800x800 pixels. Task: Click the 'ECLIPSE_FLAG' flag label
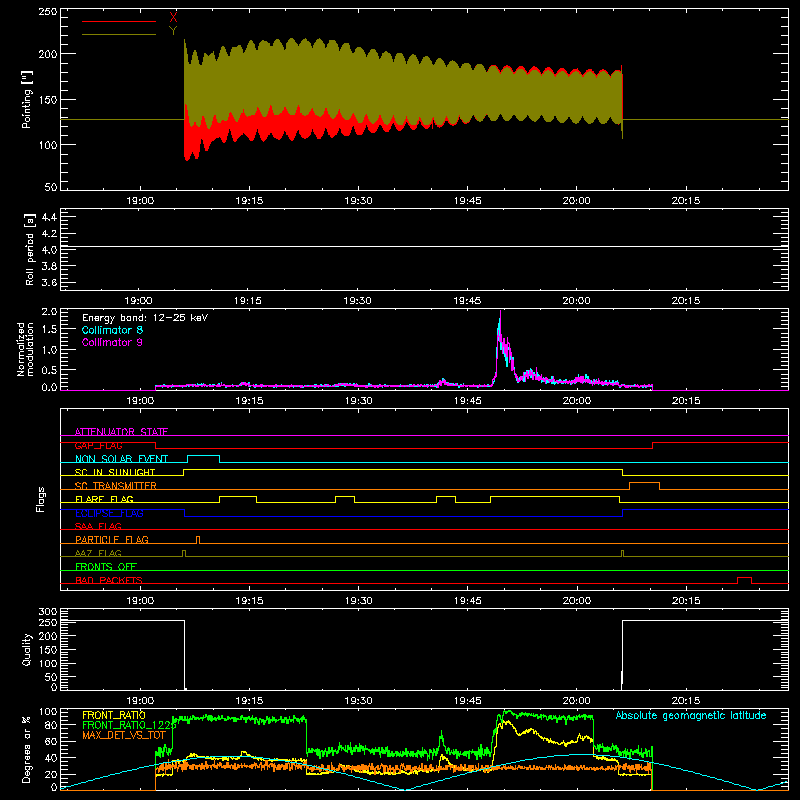click(109, 513)
